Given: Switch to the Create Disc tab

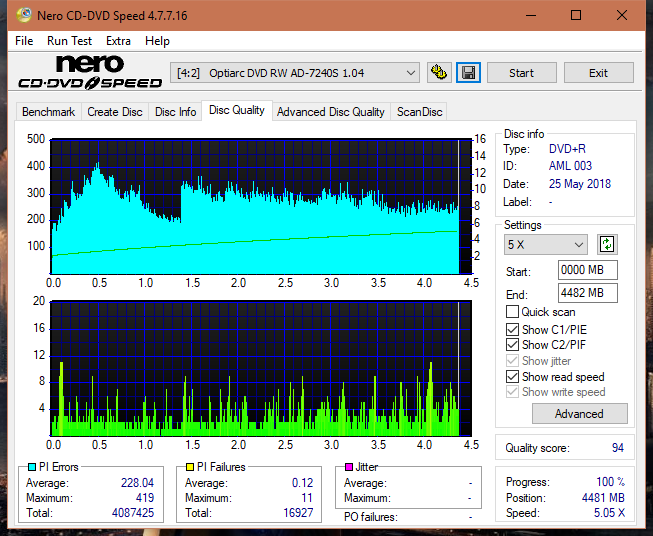Looking at the screenshot, I should tap(115, 112).
